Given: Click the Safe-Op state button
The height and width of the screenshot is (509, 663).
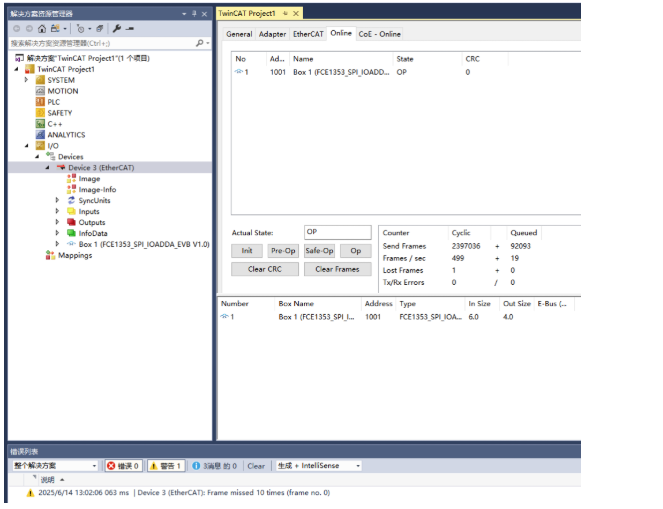Looking at the screenshot, I should (x=319, y=251).
